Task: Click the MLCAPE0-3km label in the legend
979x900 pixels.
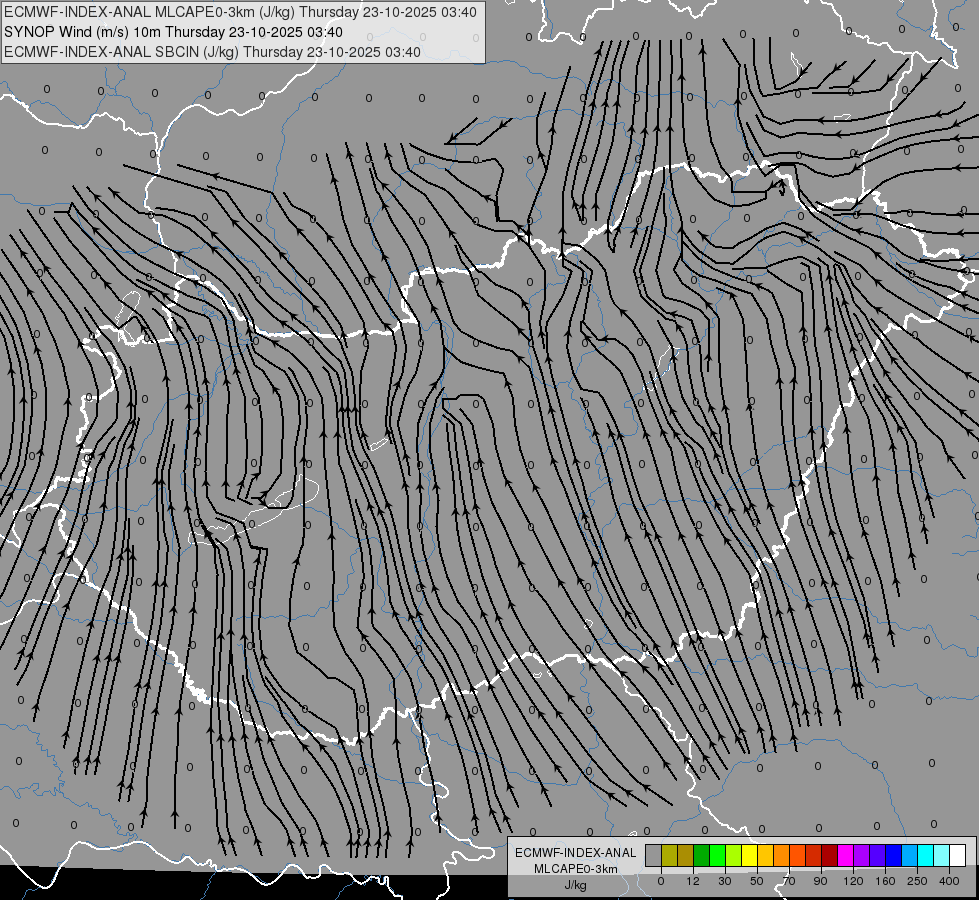Action: click(575, 869)
